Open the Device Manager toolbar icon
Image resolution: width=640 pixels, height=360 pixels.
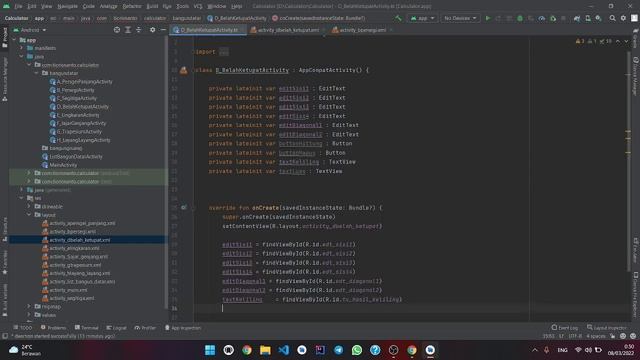[588, 18]
